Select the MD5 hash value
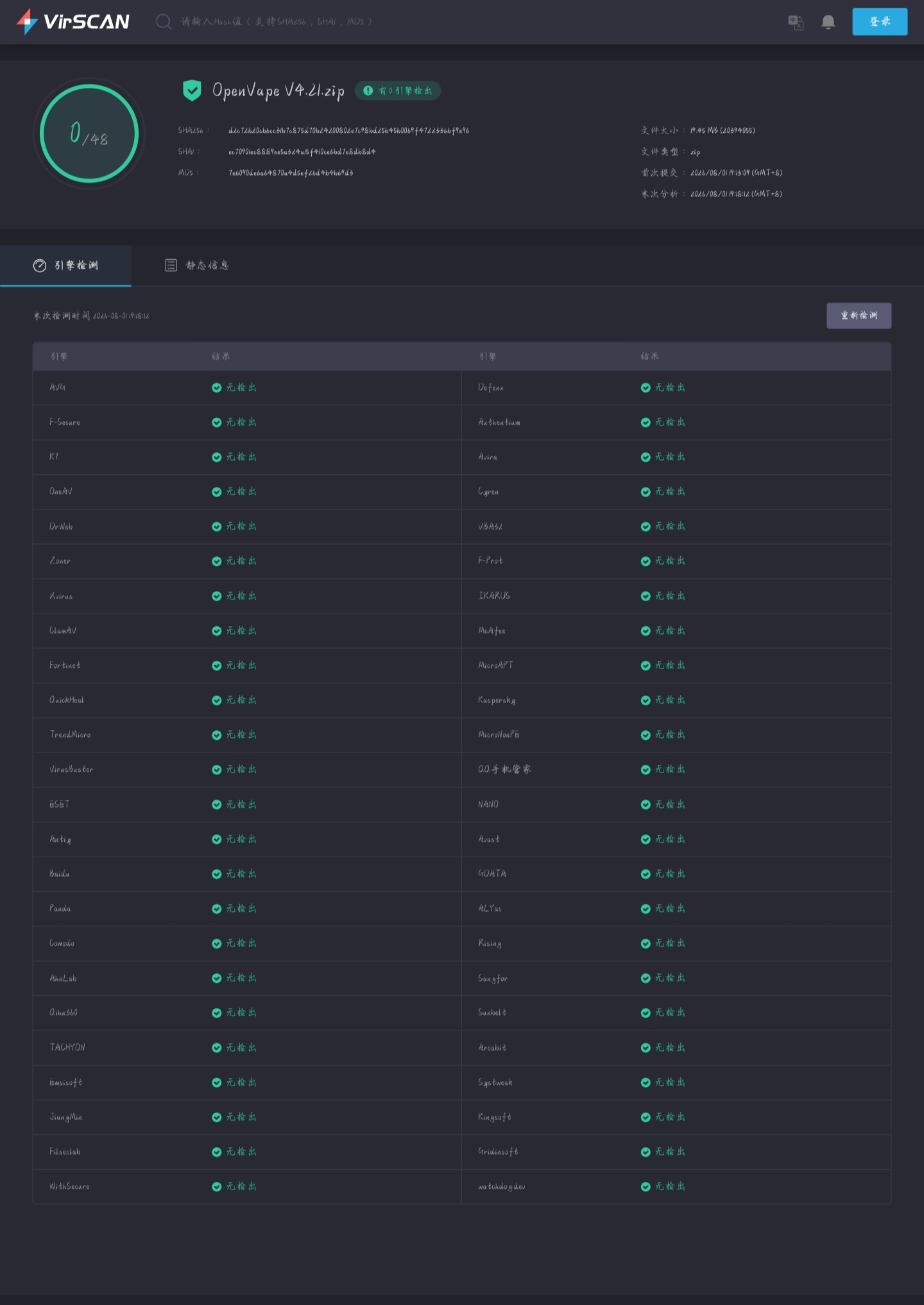Image resolution: width=924 pixels, height=1305 pixels. [x=291, y=173]
